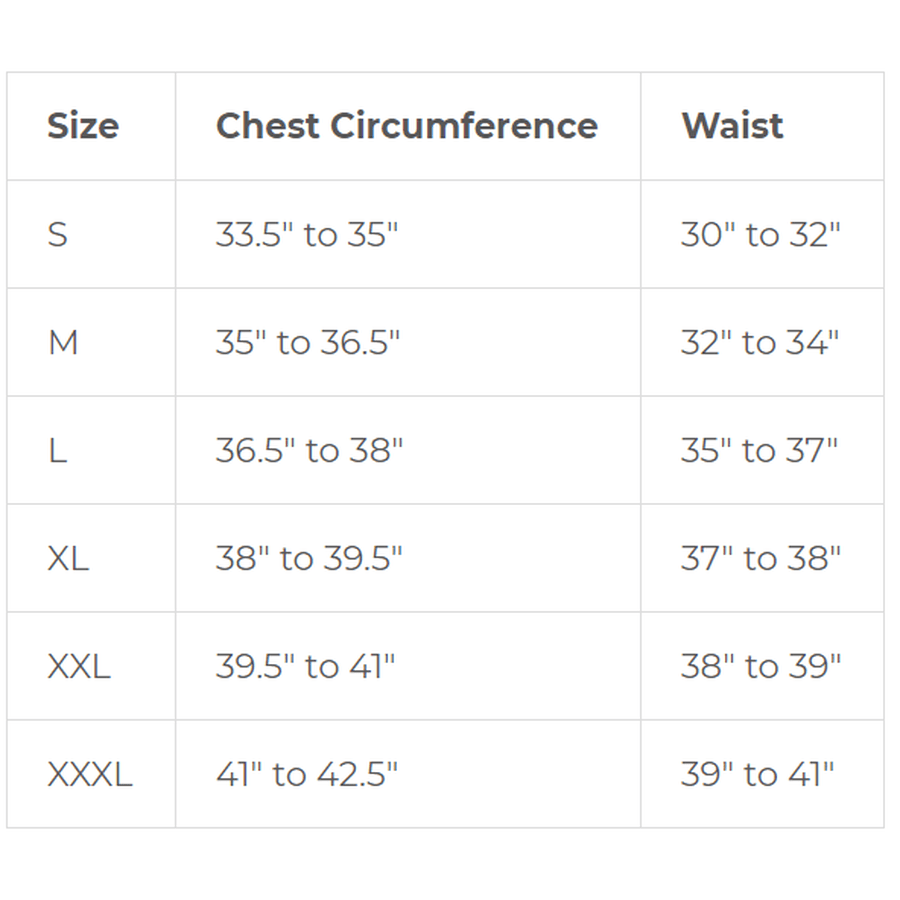Click chest value 36.5" to 38"
900x900 pixels.
pos(309,451)
